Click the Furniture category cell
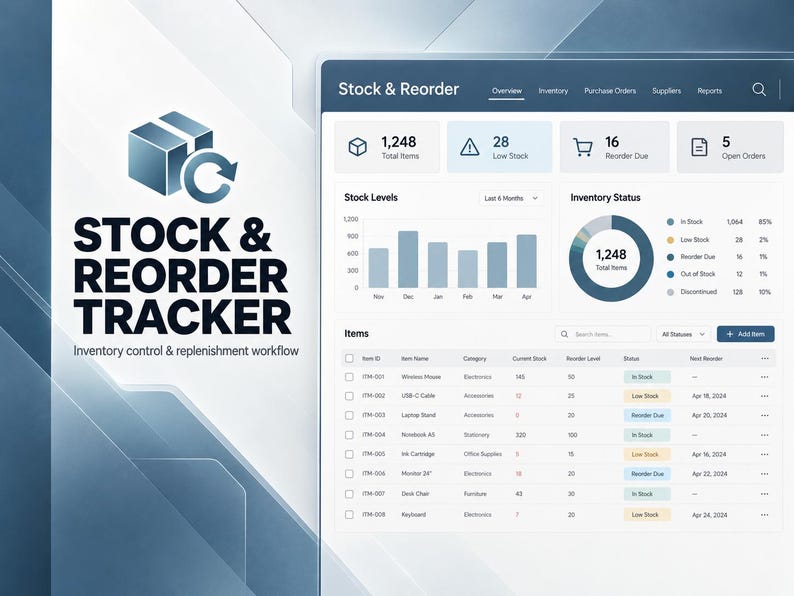Image resolution: width=794 pixels, height=596 pixels. (x=475, y=494)
